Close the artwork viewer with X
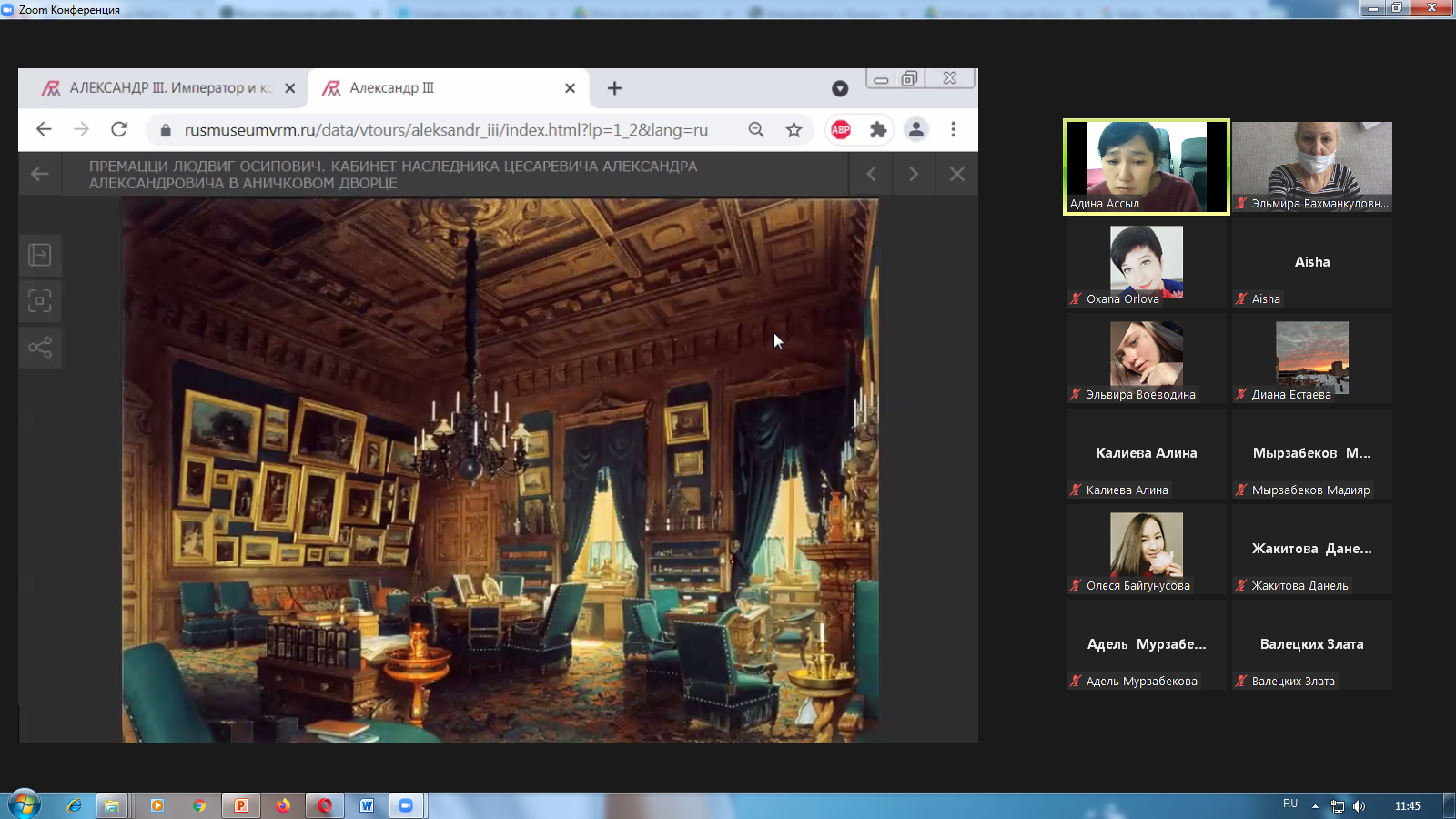Viewport: 1456px width, 819px height. (957, 174)
